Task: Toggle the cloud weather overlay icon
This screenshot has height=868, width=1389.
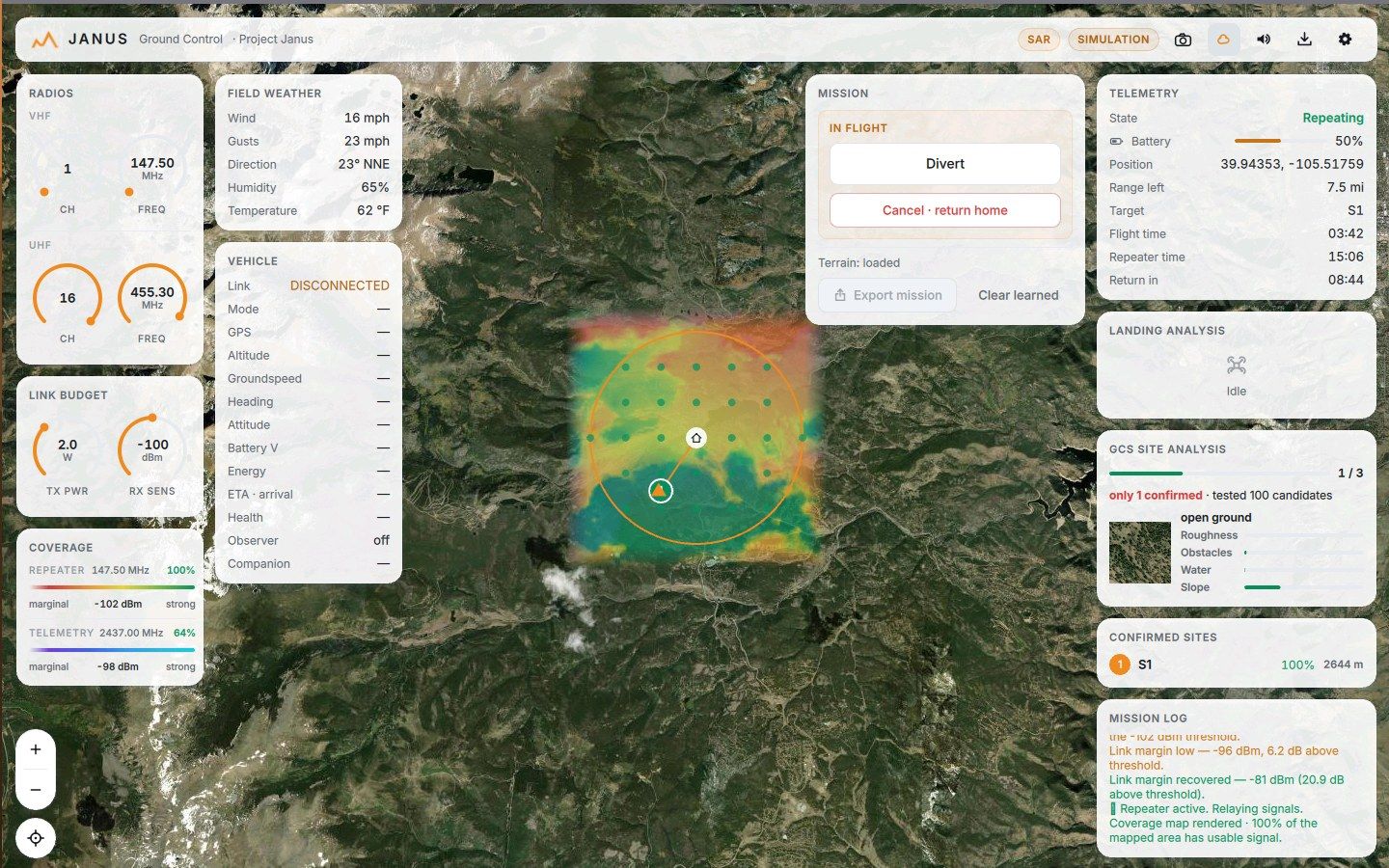Action: tap(1223, 40)
